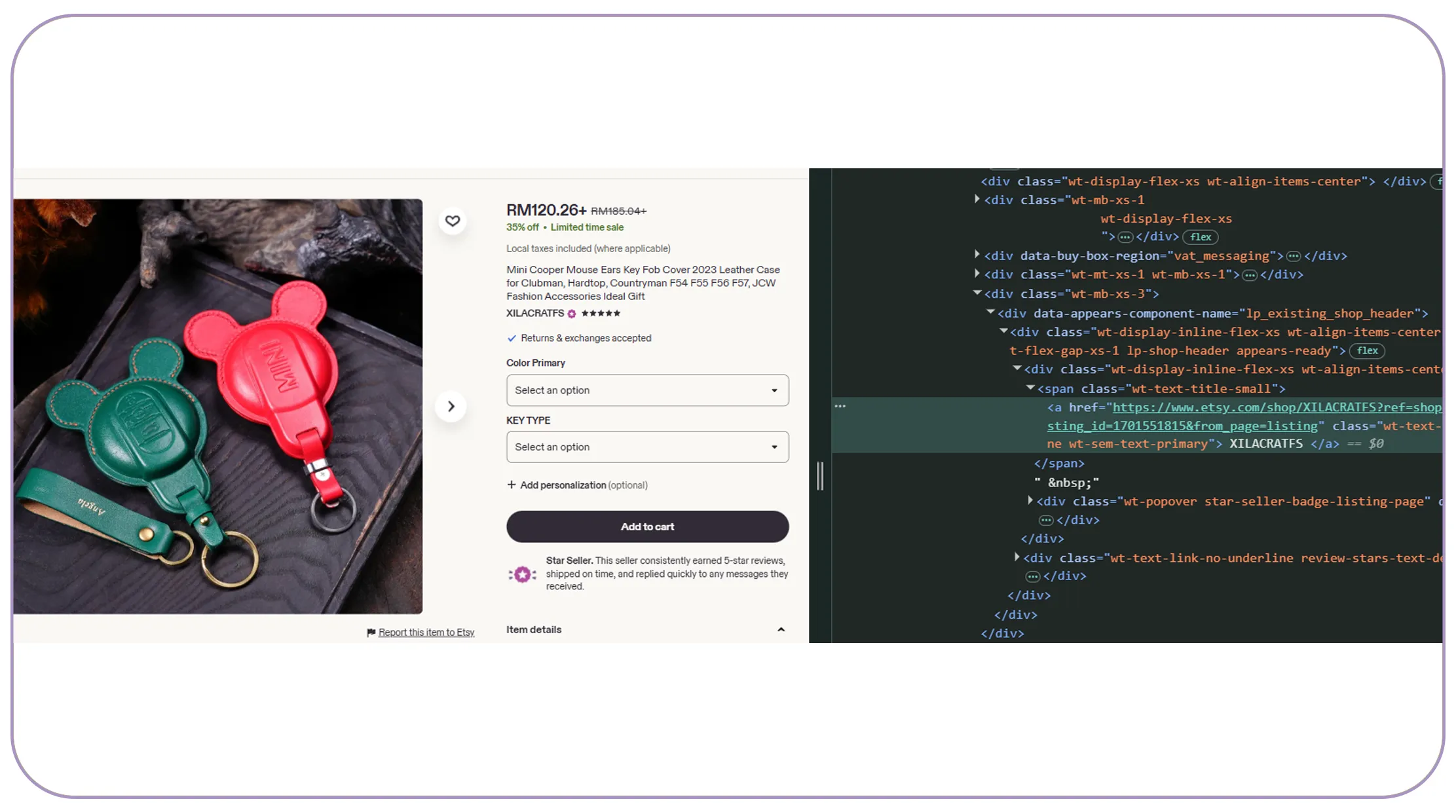Click the Star Seller description paragraph
Viewport: 1456px width, 812px height.
667,574
